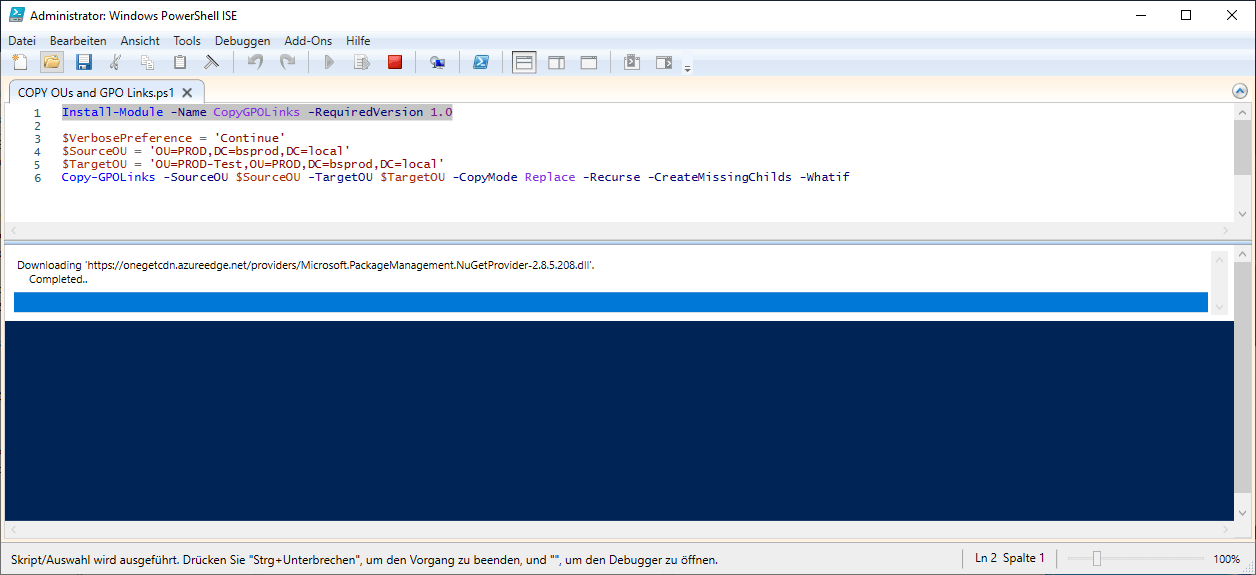This screenshot has width=1256, height=575.
Task: Click the zoom slider in the status bar
Action: coord(1097,559)
